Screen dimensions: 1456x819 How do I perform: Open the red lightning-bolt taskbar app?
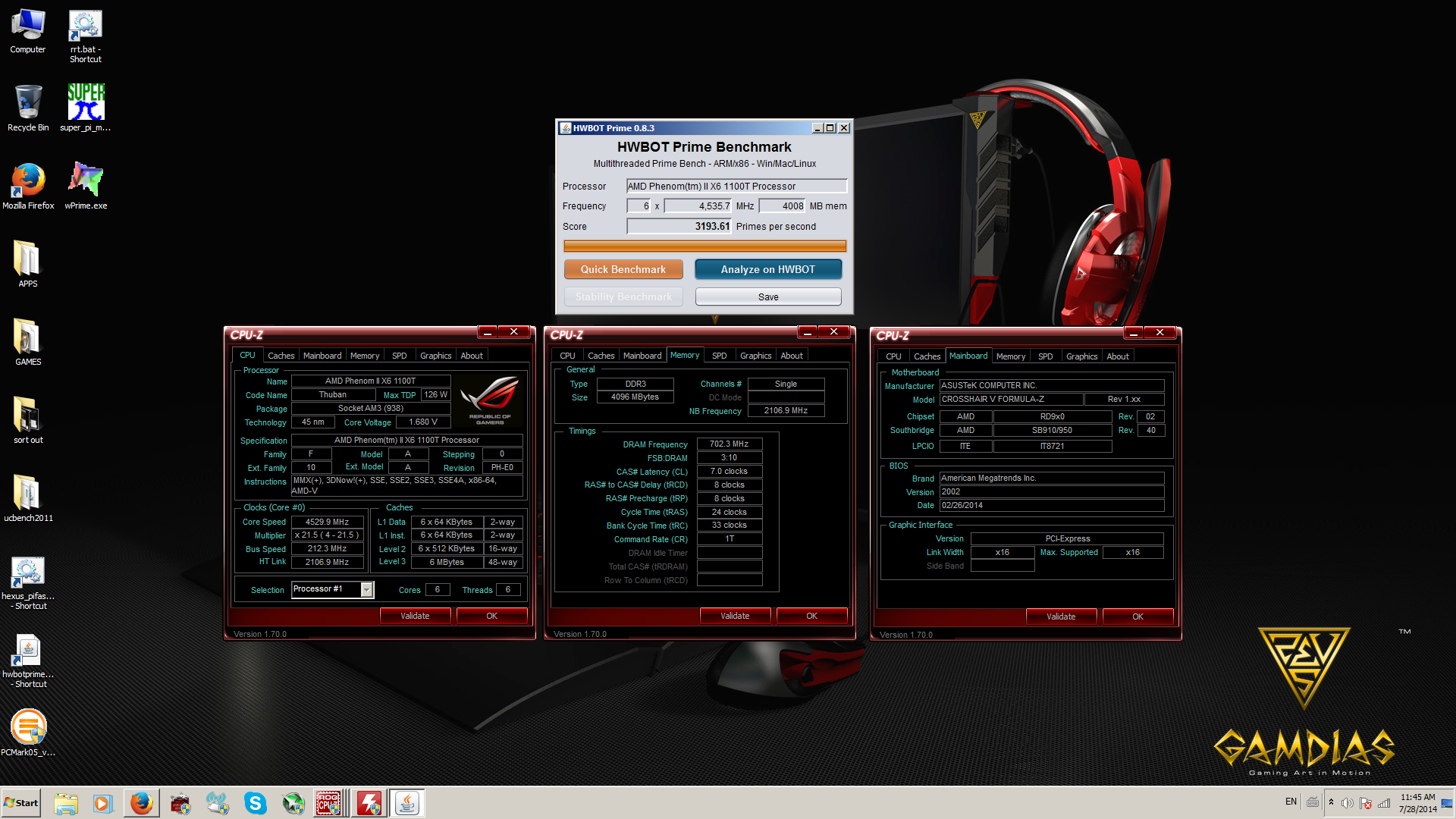[369, 803]
